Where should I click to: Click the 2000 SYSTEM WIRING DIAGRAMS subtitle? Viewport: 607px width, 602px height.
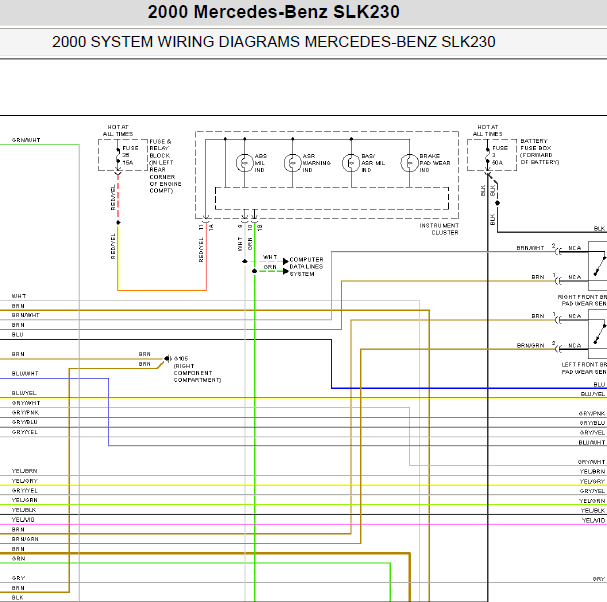tap(274, 42)
